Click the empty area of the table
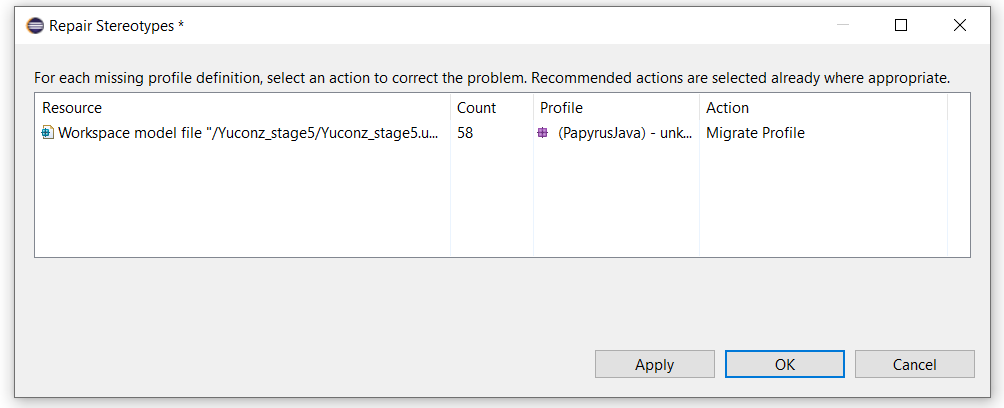Image resolution: width=1004 pixels, height=408 pixels. (x=491, y=200)
